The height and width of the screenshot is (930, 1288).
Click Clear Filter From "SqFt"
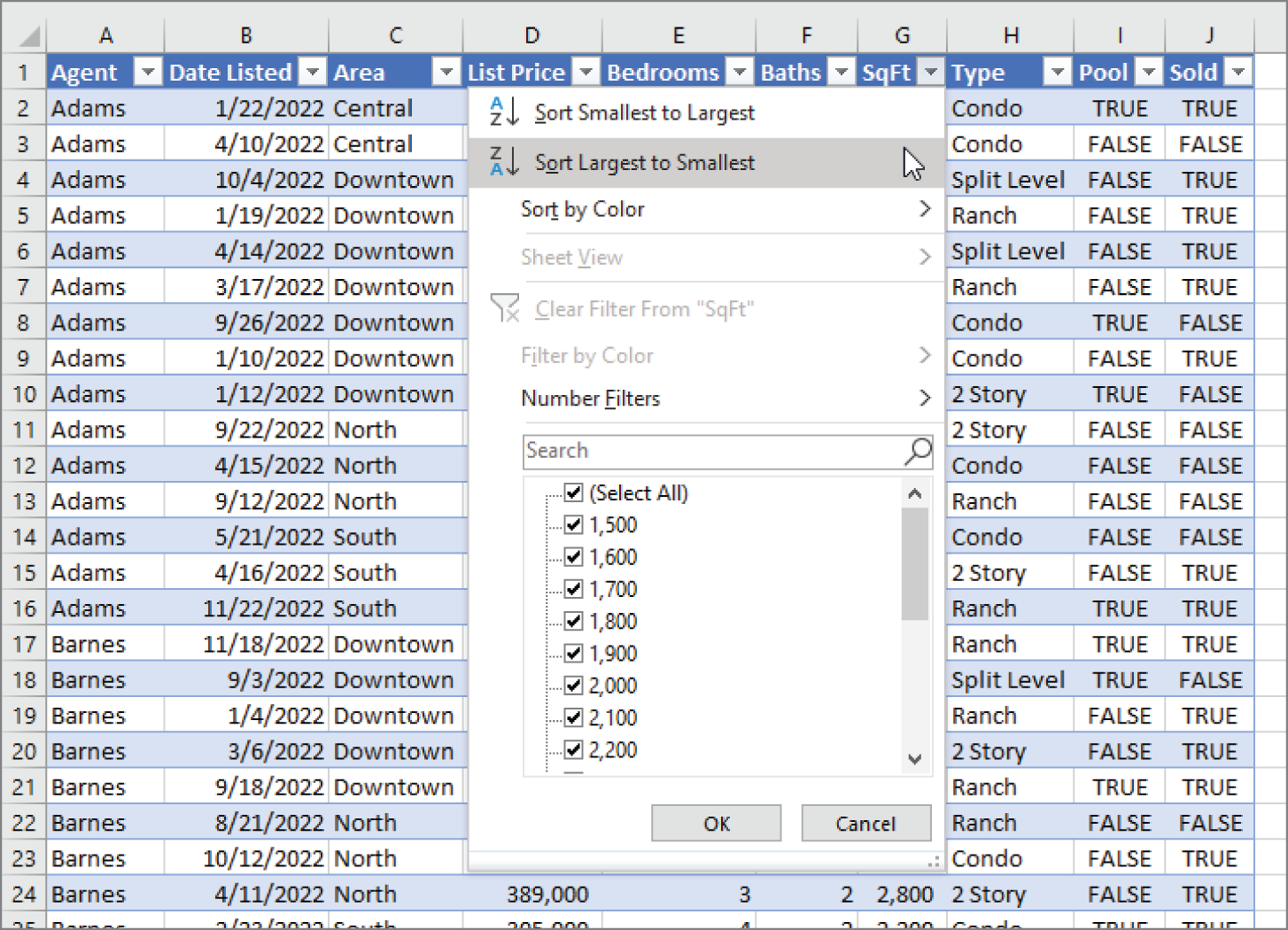click(x=705, y=309)
